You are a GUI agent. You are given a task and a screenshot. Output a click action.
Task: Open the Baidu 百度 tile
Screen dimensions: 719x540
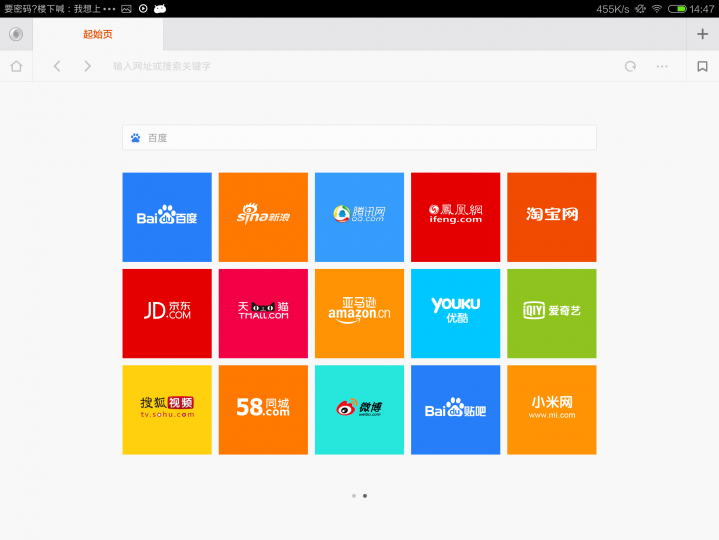(167, 217)
